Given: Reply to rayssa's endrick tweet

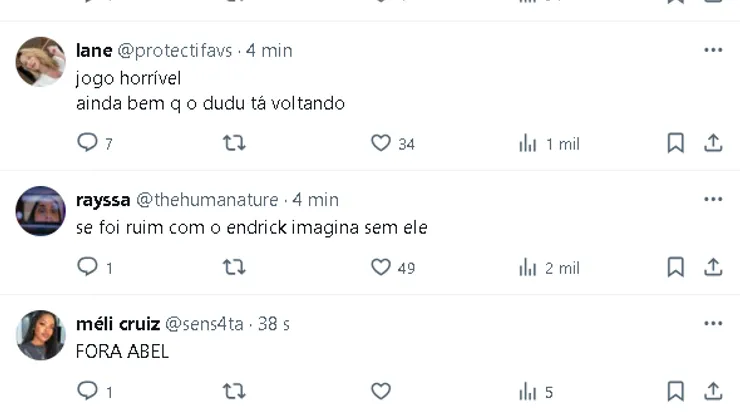Looking at the screenshot, I should [x=88, y=268].
